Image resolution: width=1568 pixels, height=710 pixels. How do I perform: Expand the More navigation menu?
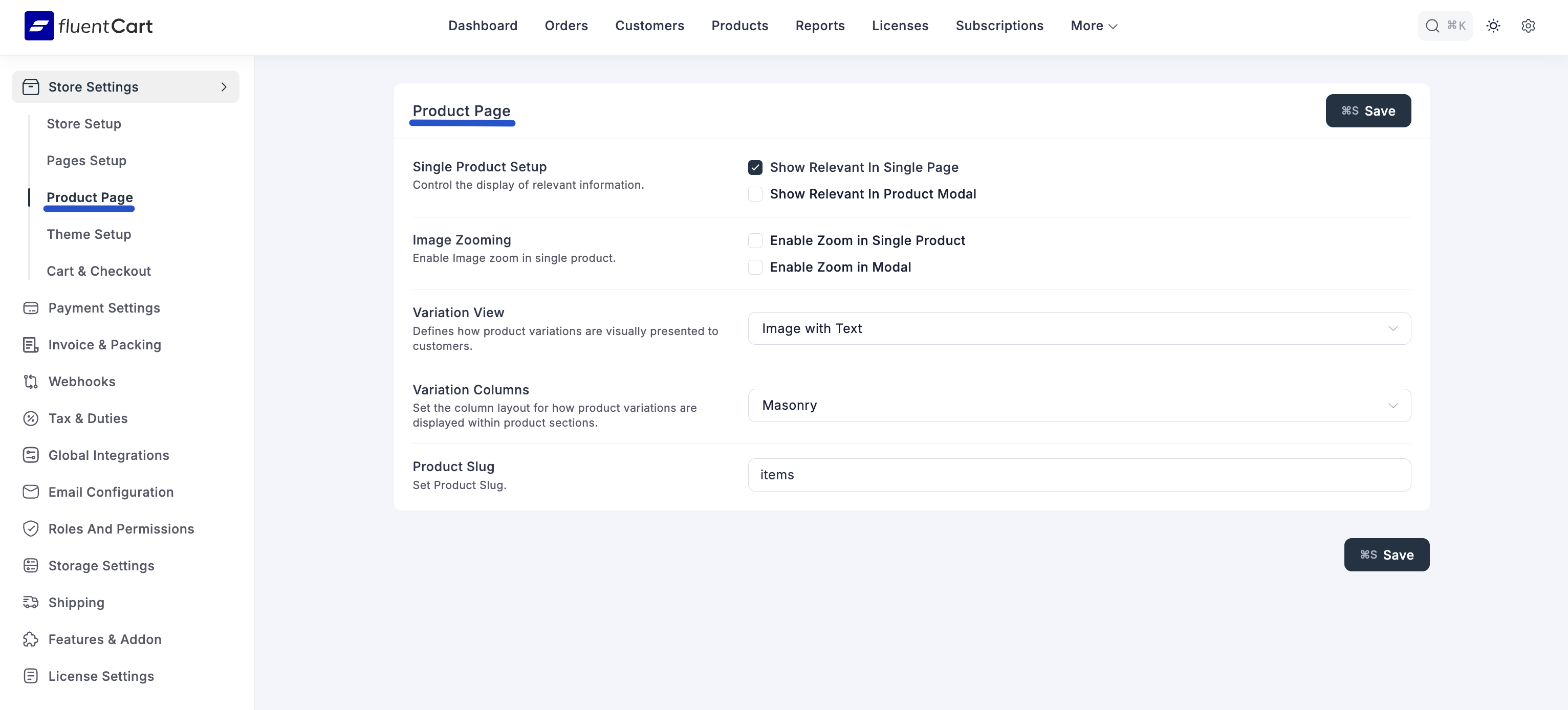pos(1094,26)
